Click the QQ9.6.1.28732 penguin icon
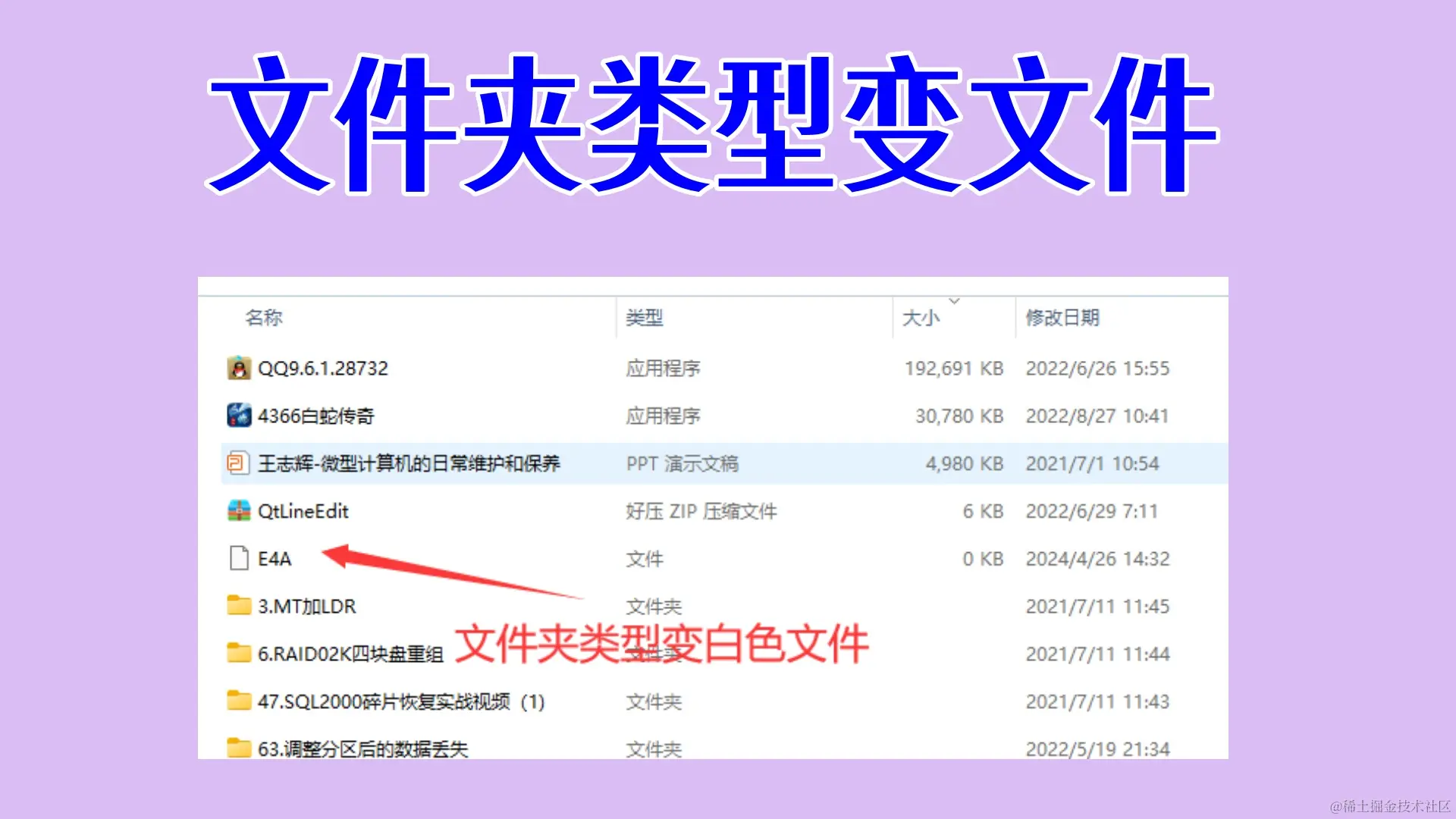This screenshot has width=1456, height=819. pyautogui.click(x=239, y=368)
